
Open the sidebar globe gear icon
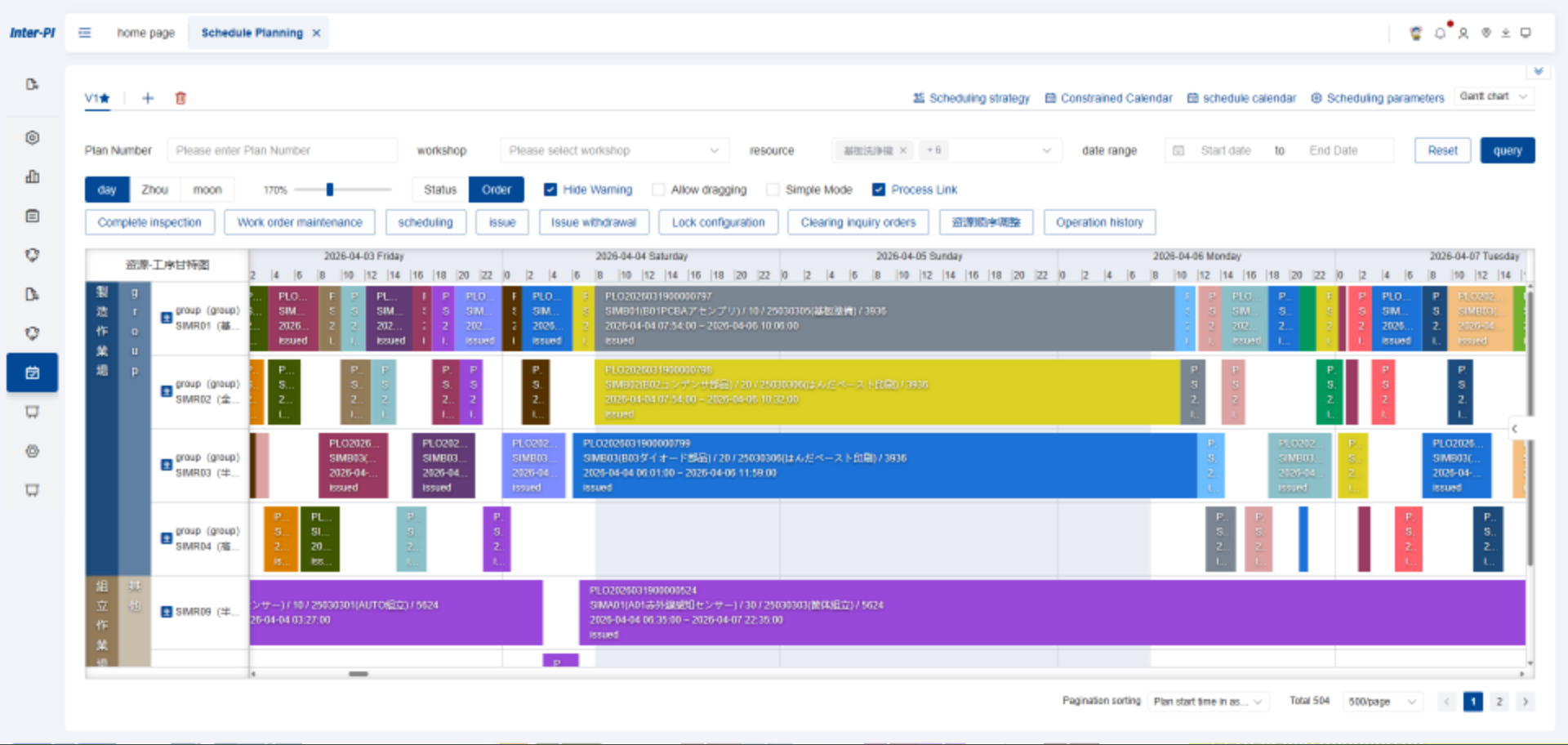click(32, 451)
